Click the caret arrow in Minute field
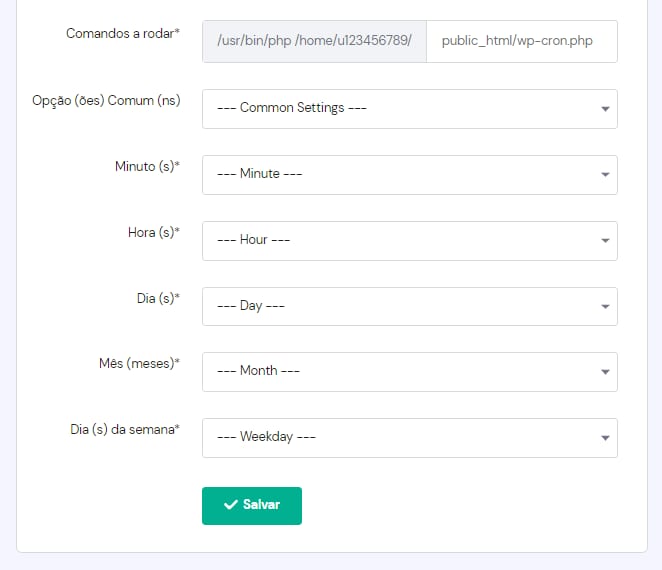This screenshot has height=570, width=662. (x=605, y=175)
